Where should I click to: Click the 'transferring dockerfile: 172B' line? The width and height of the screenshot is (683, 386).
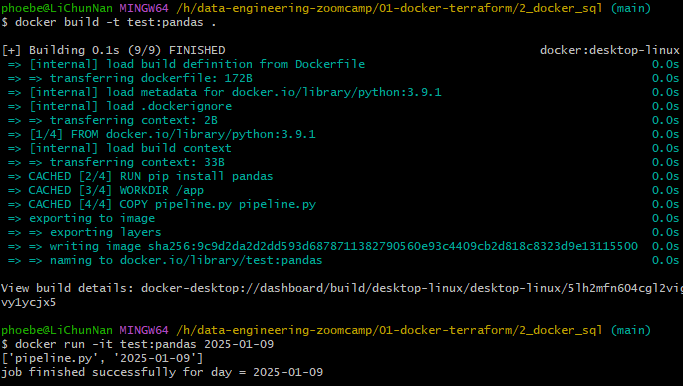(x=130, y=78)
